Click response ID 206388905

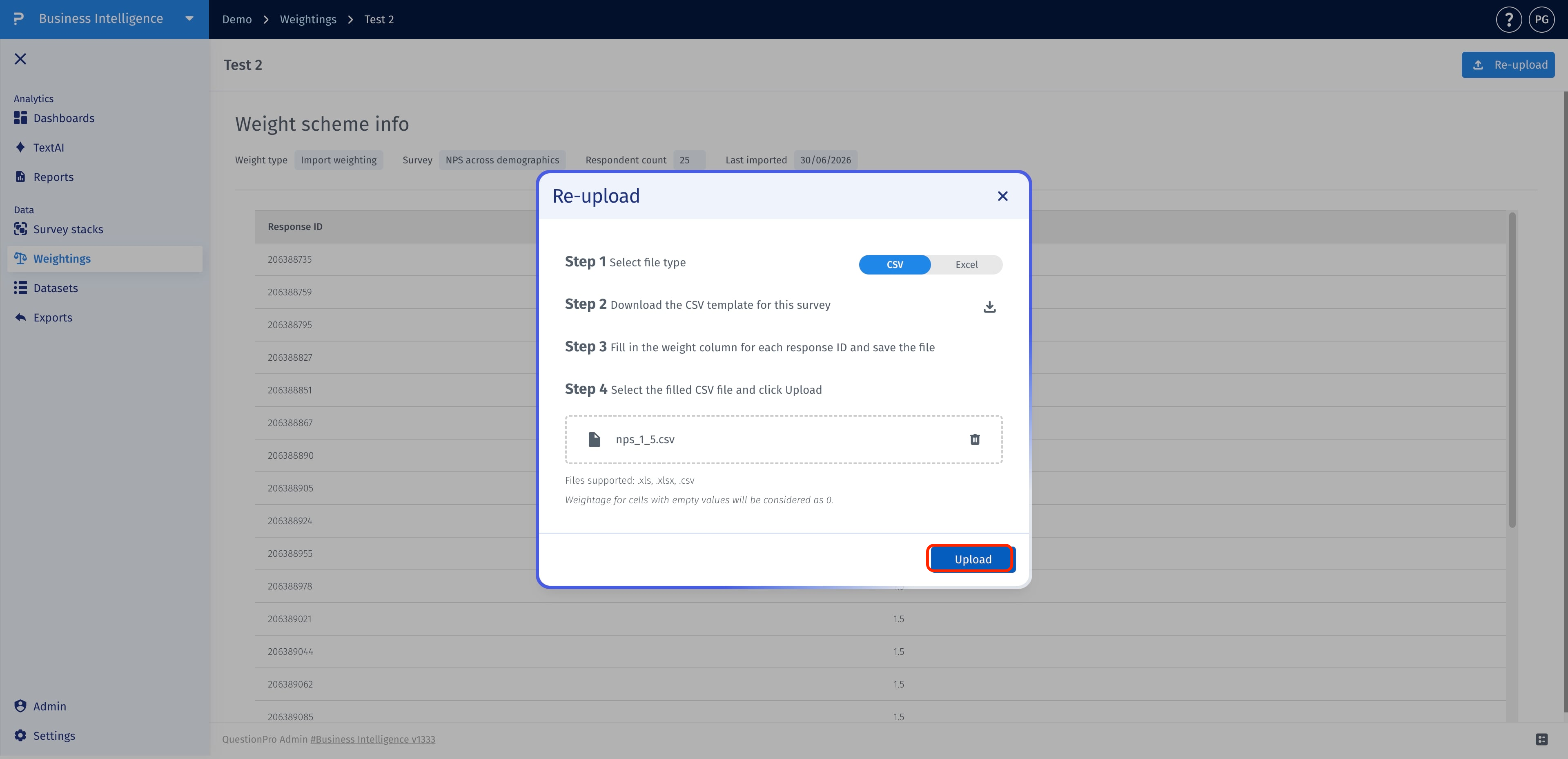[290, 488]
